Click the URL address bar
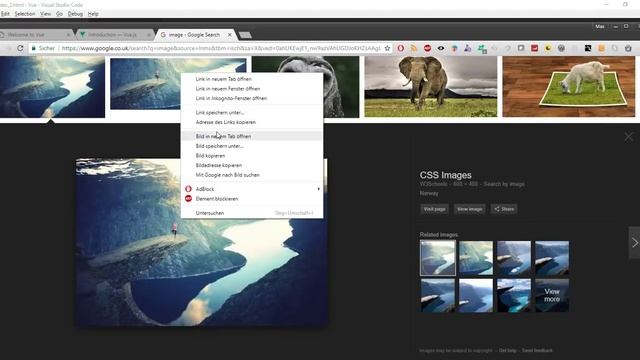Screen dimensions: 640x360 coord(220,48)
